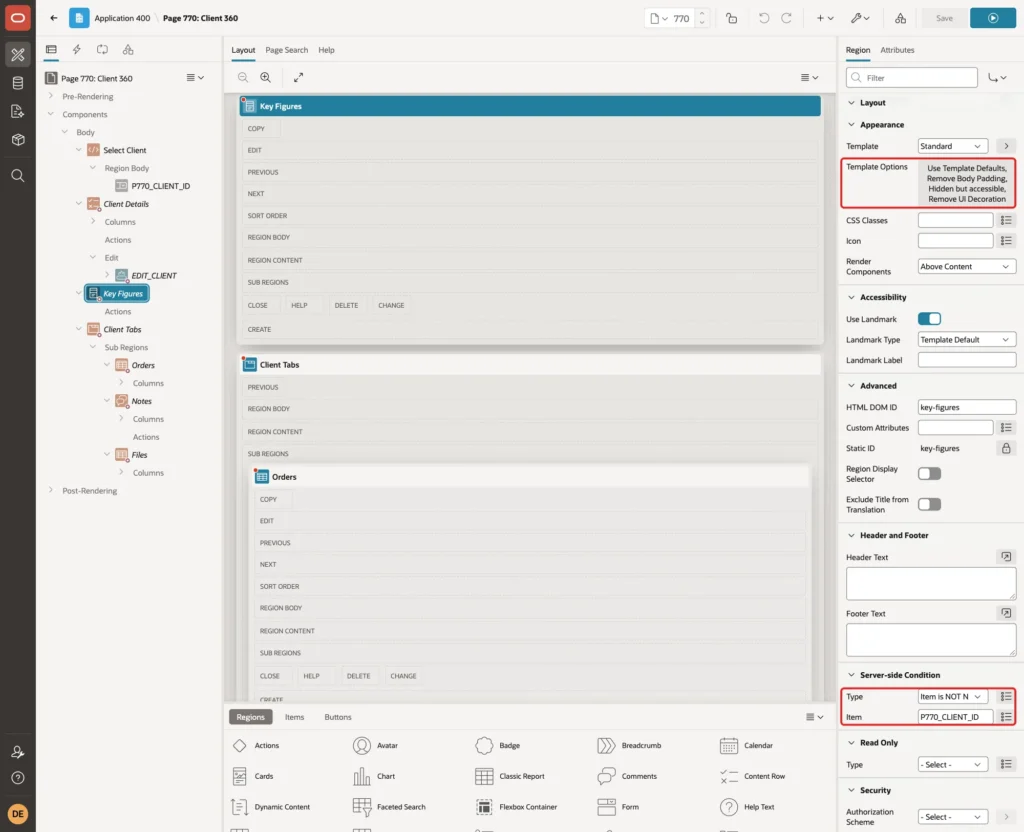Select P770_CLIENT_ID item in tree
This screenshot has width=1024, height=832.
click(160, 186)
